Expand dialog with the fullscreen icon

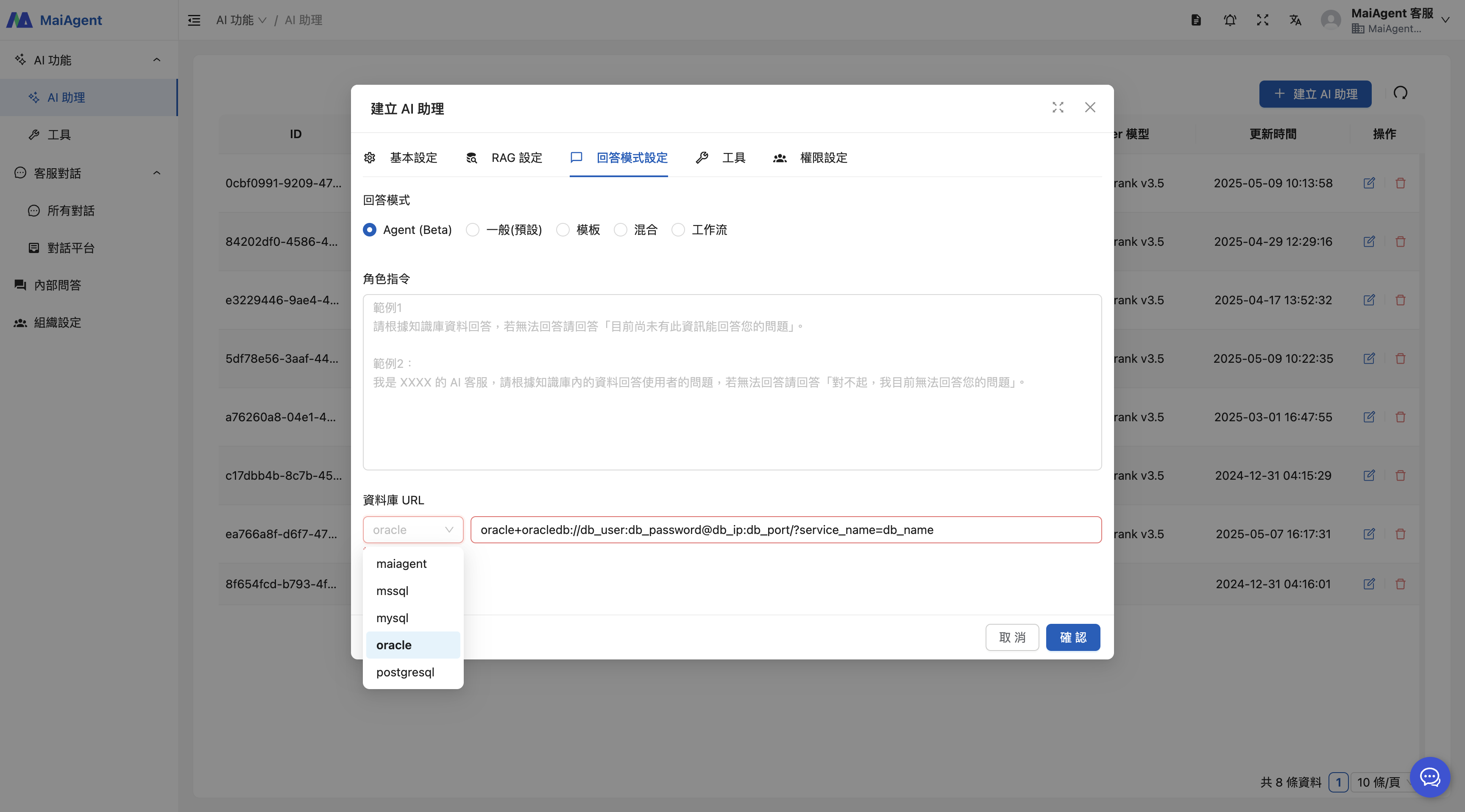click(x=1058, y=108)
